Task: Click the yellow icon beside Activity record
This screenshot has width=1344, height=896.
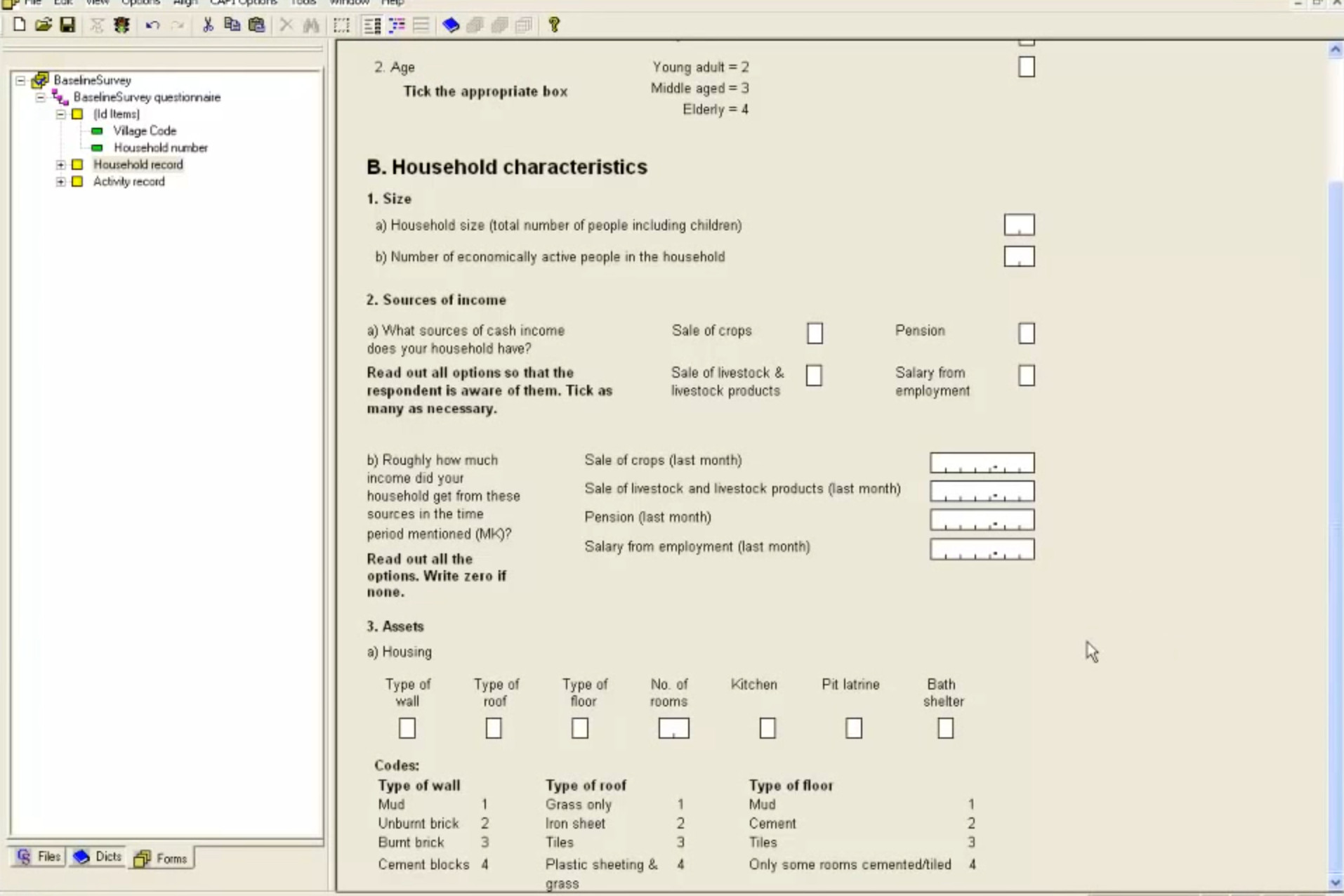Action: (x=78, y=181)
